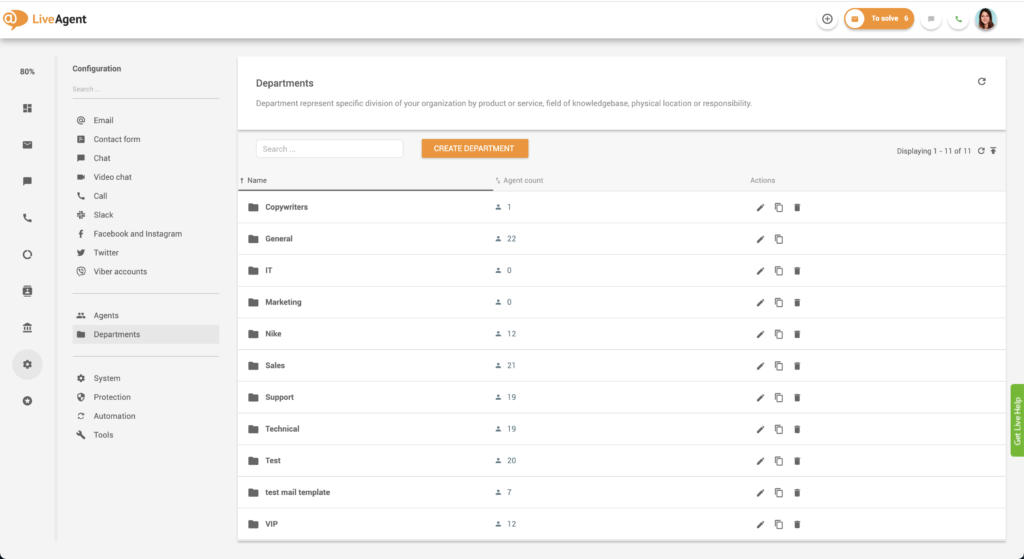This screenshot has height=559, width=1024.
Task: Click the edit pencil icon for Copywriters
Action: (x=760, y=207)
